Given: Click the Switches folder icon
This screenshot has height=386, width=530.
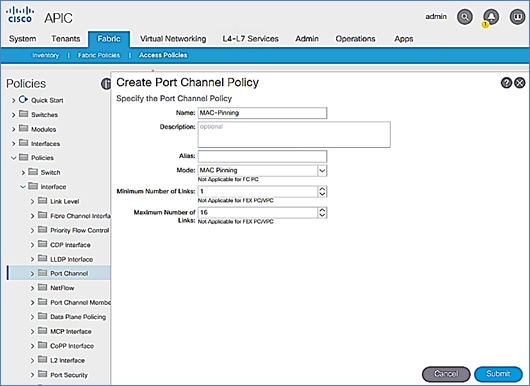Looking at the screenshot, I should (x=23, y=114).
